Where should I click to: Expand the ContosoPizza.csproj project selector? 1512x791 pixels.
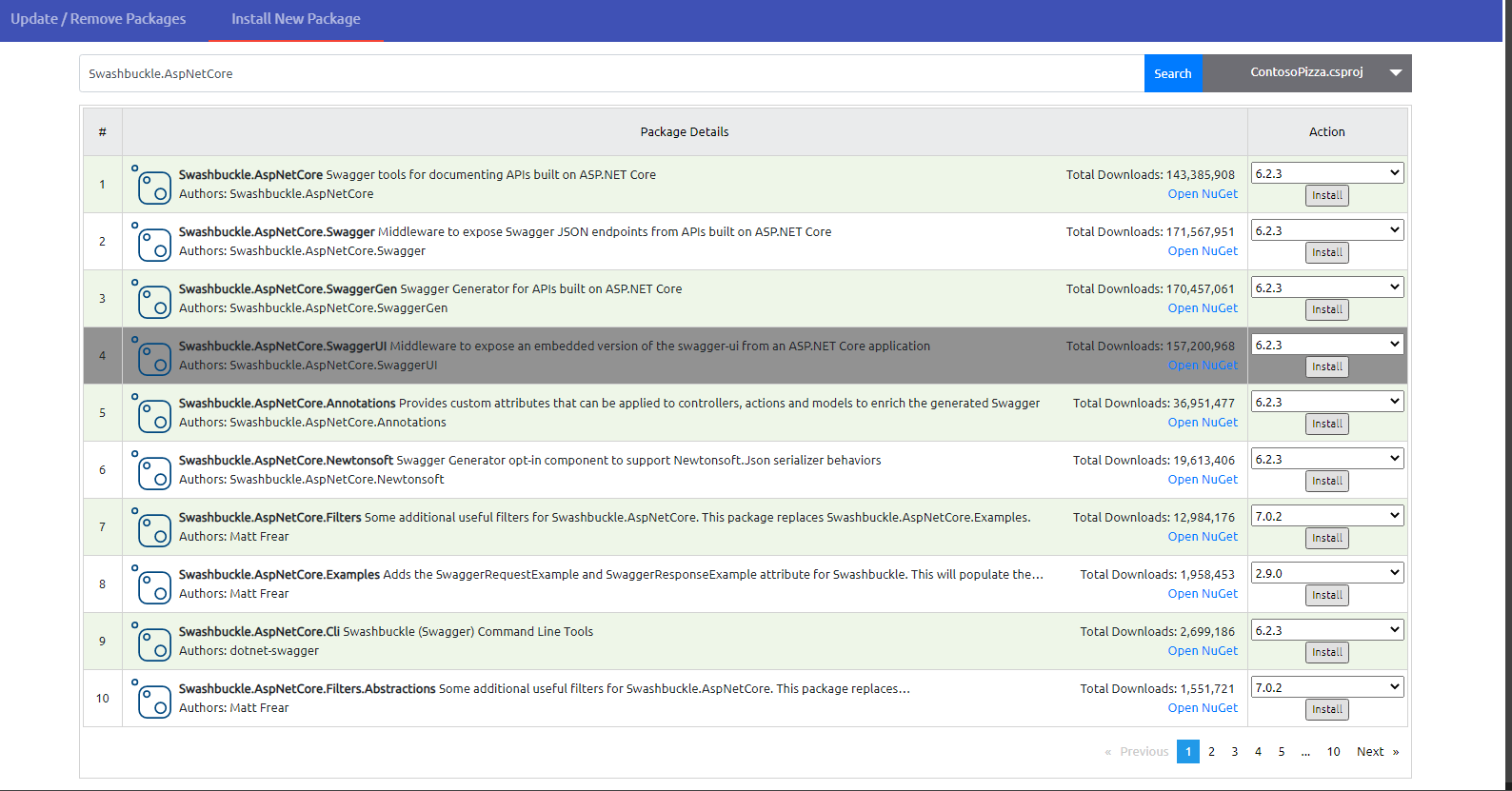coord(1307,73)
